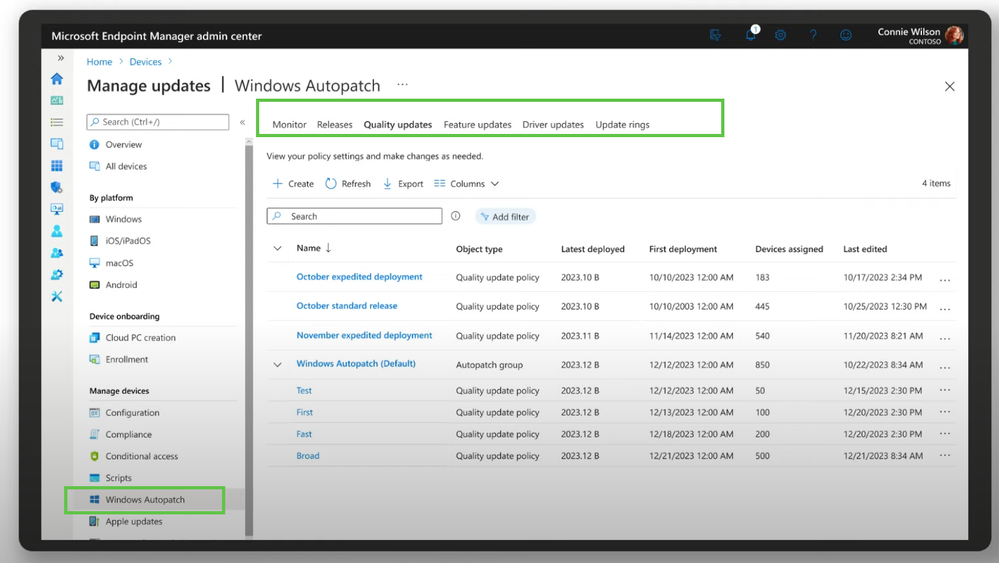This screenshot has width=999, height=563.
Task: Select Overview in side menu
Action: (124, 145)
